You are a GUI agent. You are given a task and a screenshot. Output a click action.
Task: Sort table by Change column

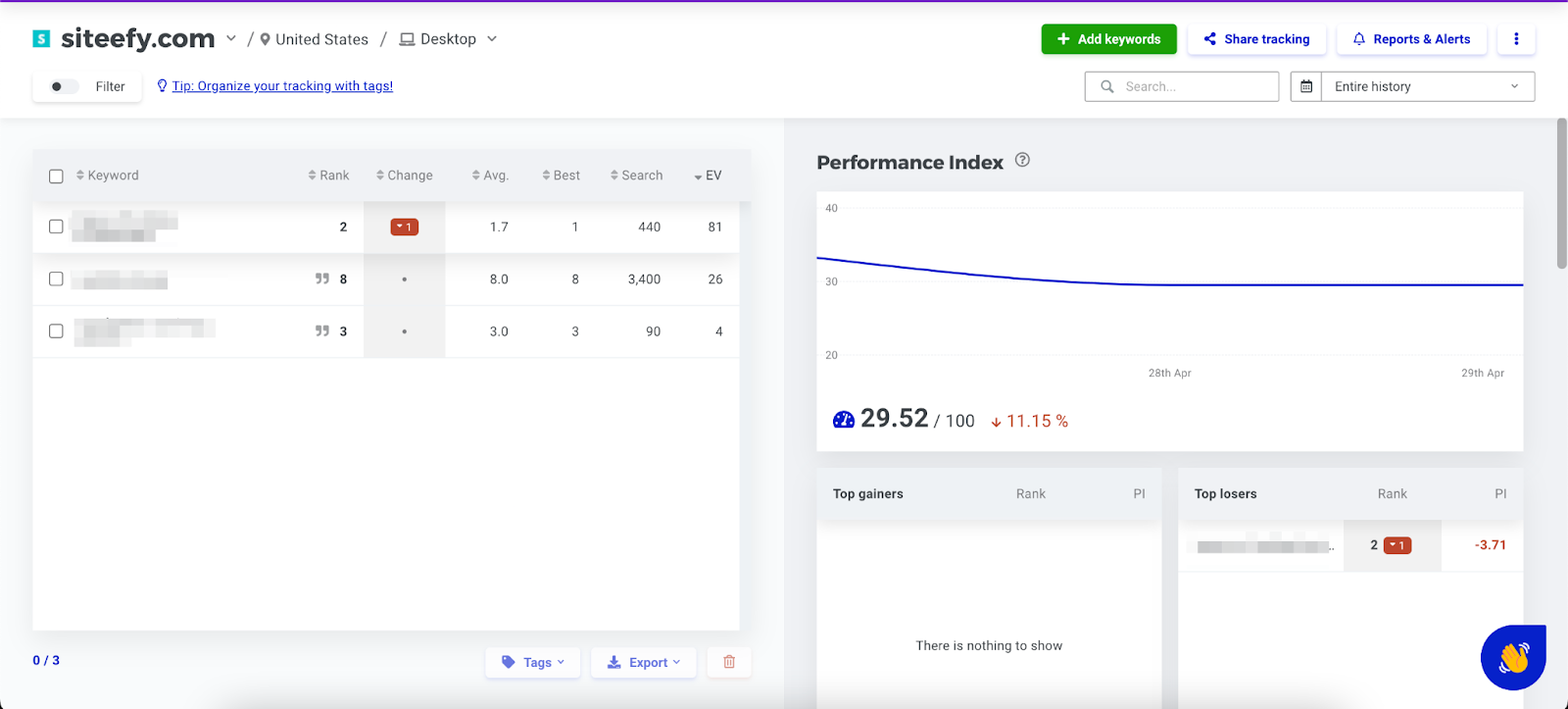tap(405, 176)
